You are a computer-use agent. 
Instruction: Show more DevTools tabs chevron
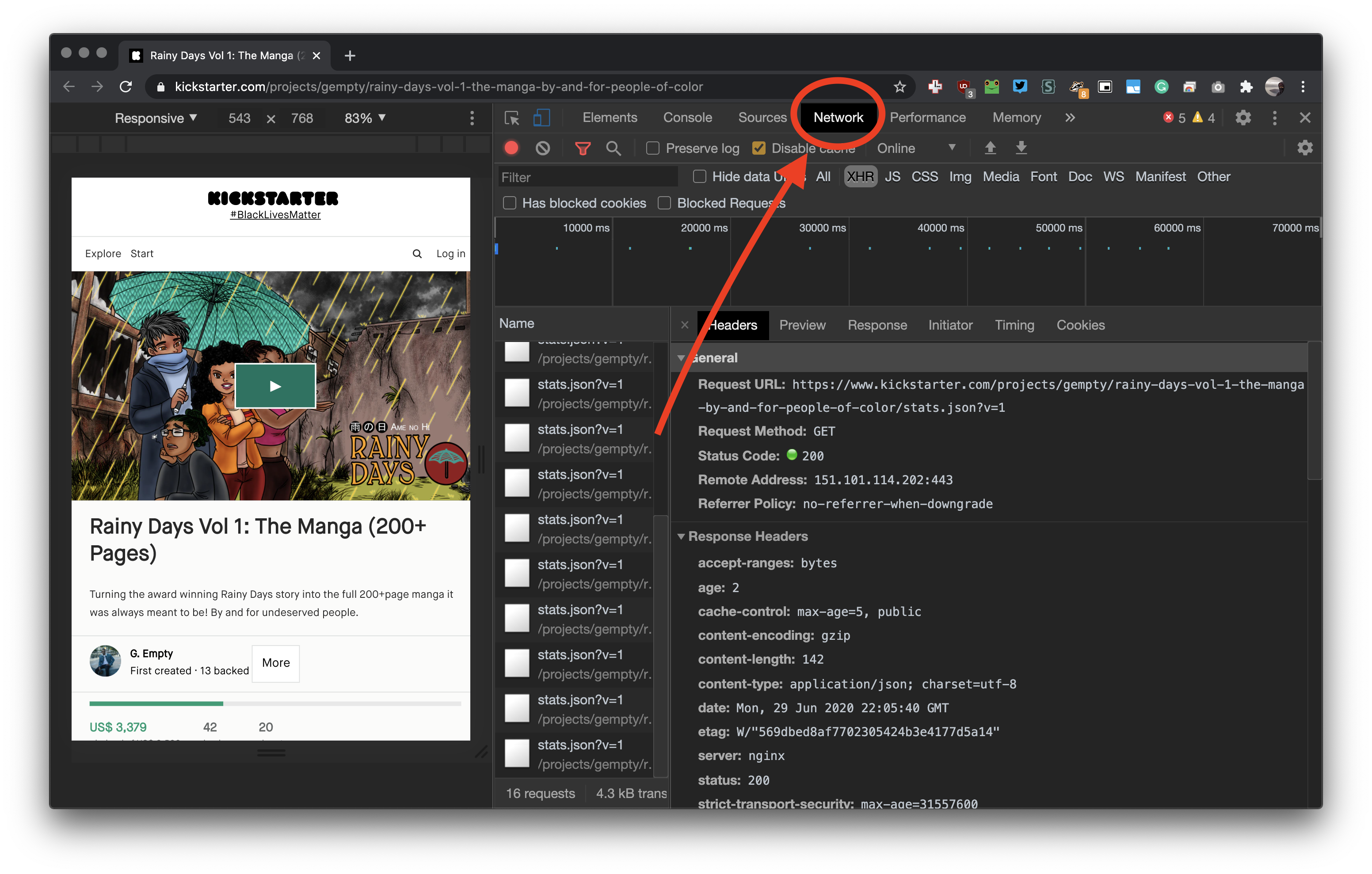click(1070, 118)
